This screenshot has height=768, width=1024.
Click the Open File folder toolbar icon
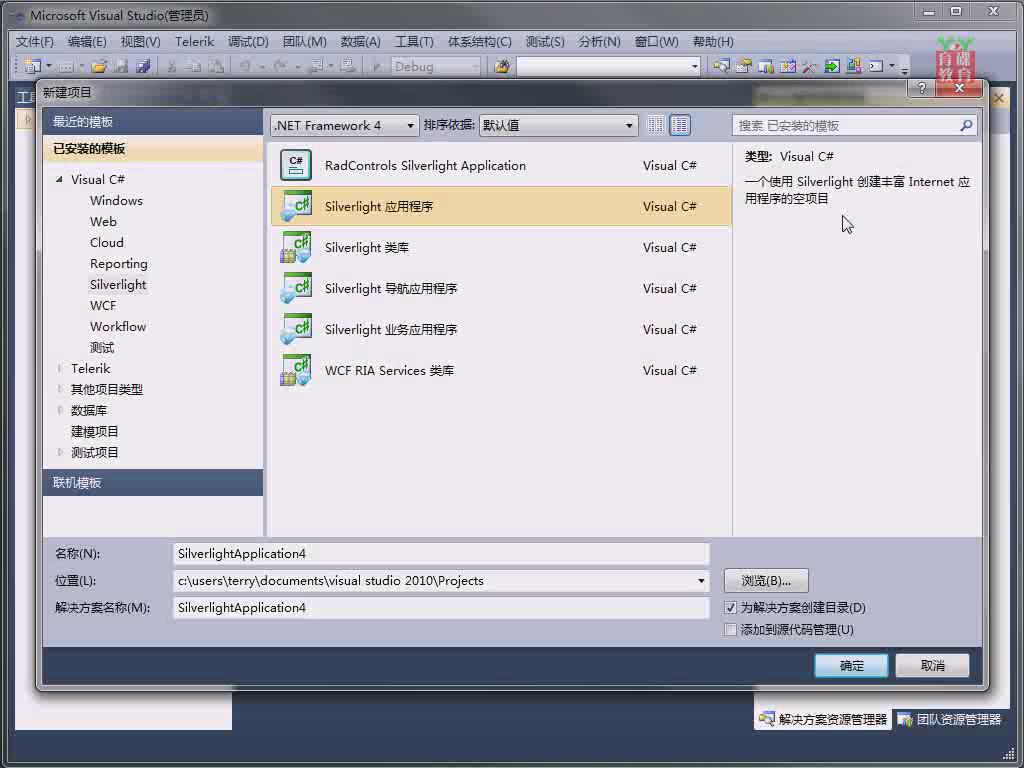(x=99, y=66)
